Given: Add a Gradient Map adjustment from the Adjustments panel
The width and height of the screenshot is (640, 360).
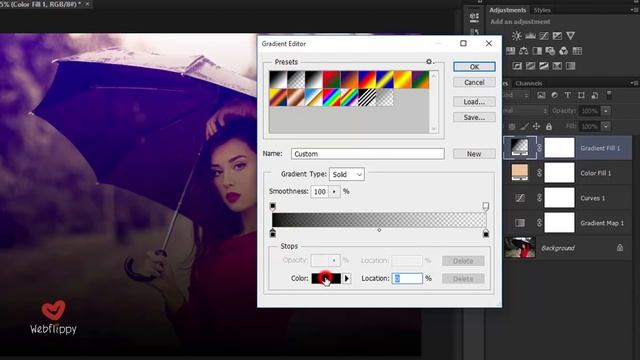Looking at the screenshot, I should click(x=571, y=66).
